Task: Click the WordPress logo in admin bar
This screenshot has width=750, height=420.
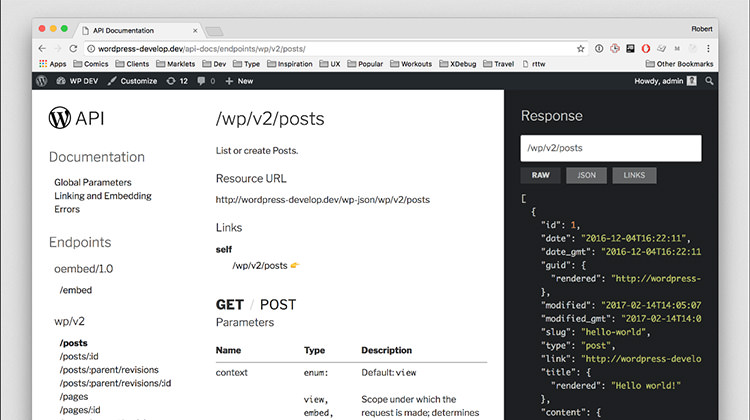Action: (43, 81)
